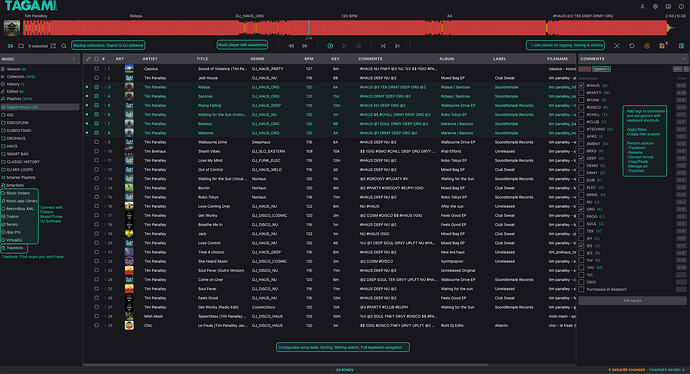690x374 pixels.
Task: Open the Session item in sidebar
Action: point(13,69)
